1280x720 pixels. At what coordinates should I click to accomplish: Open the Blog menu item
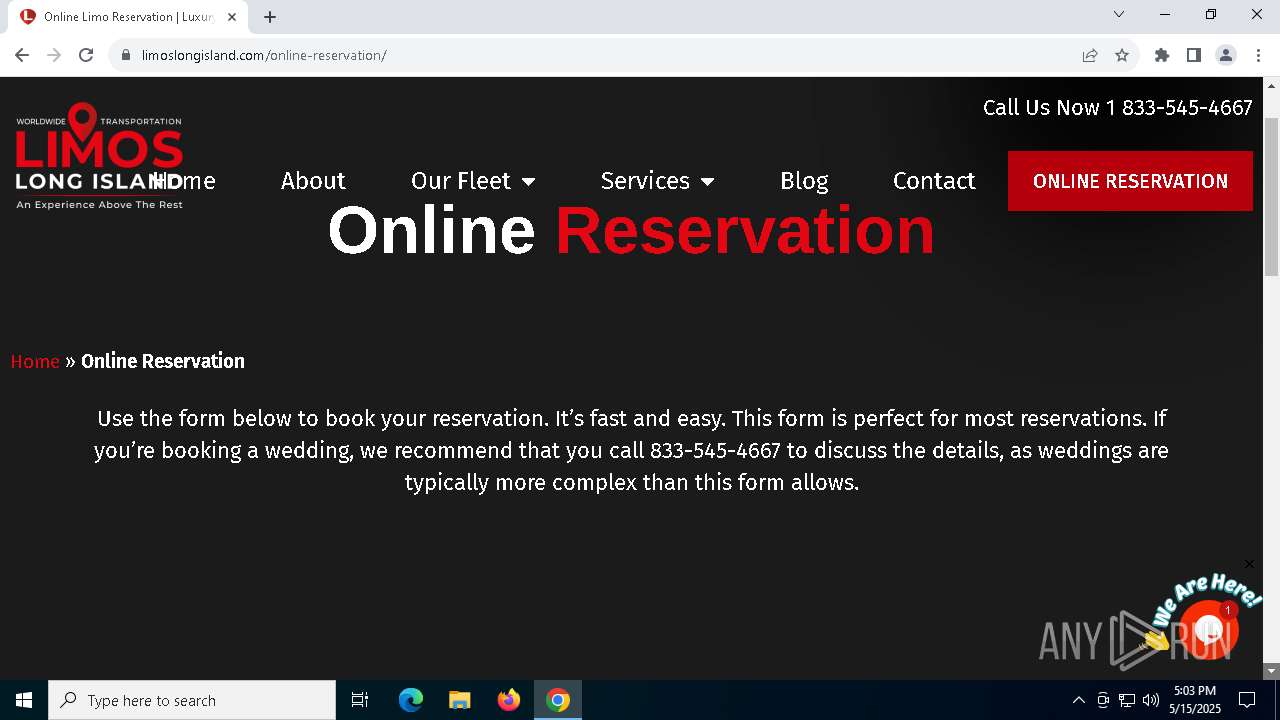tap(804, 181)
